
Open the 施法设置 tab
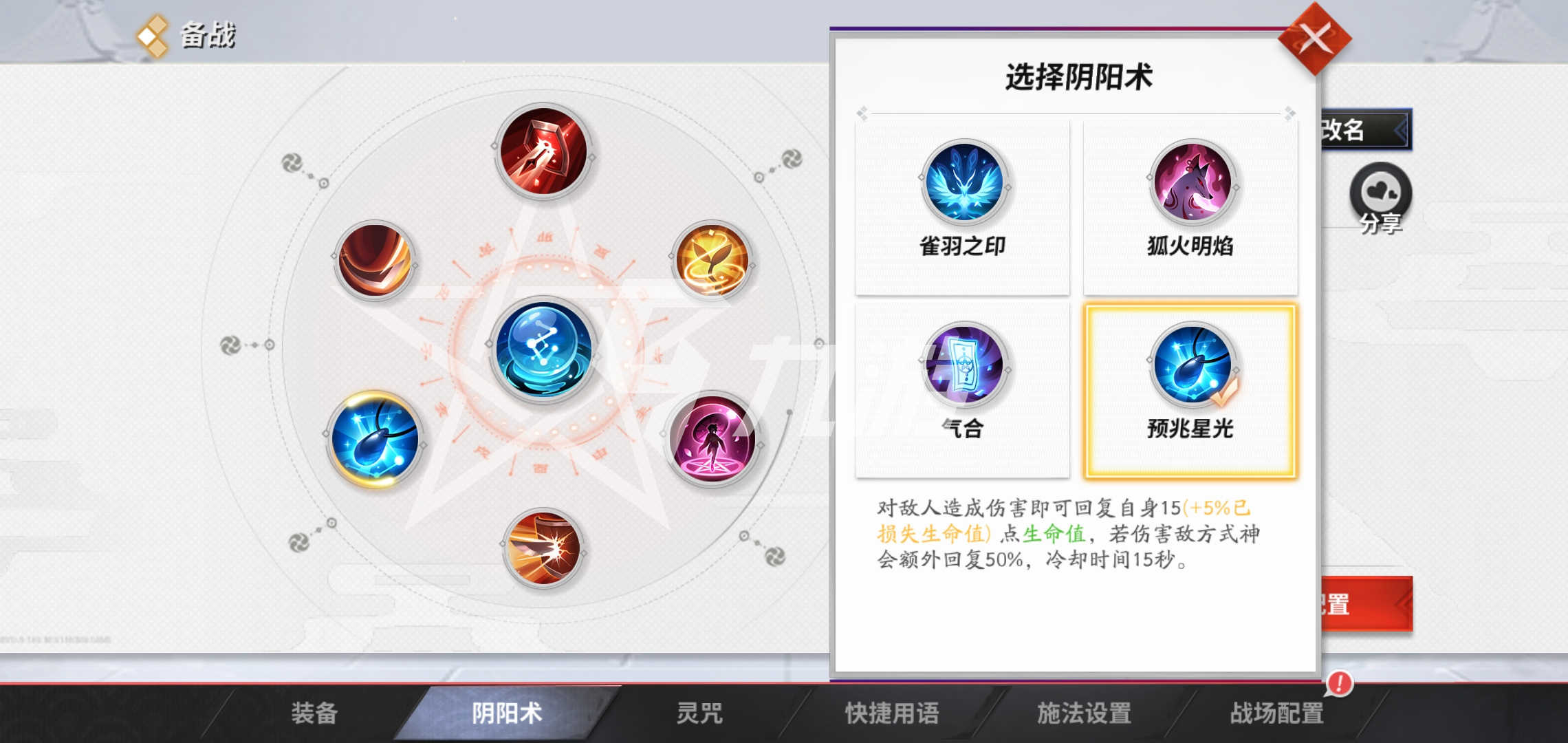(1085, 713)
